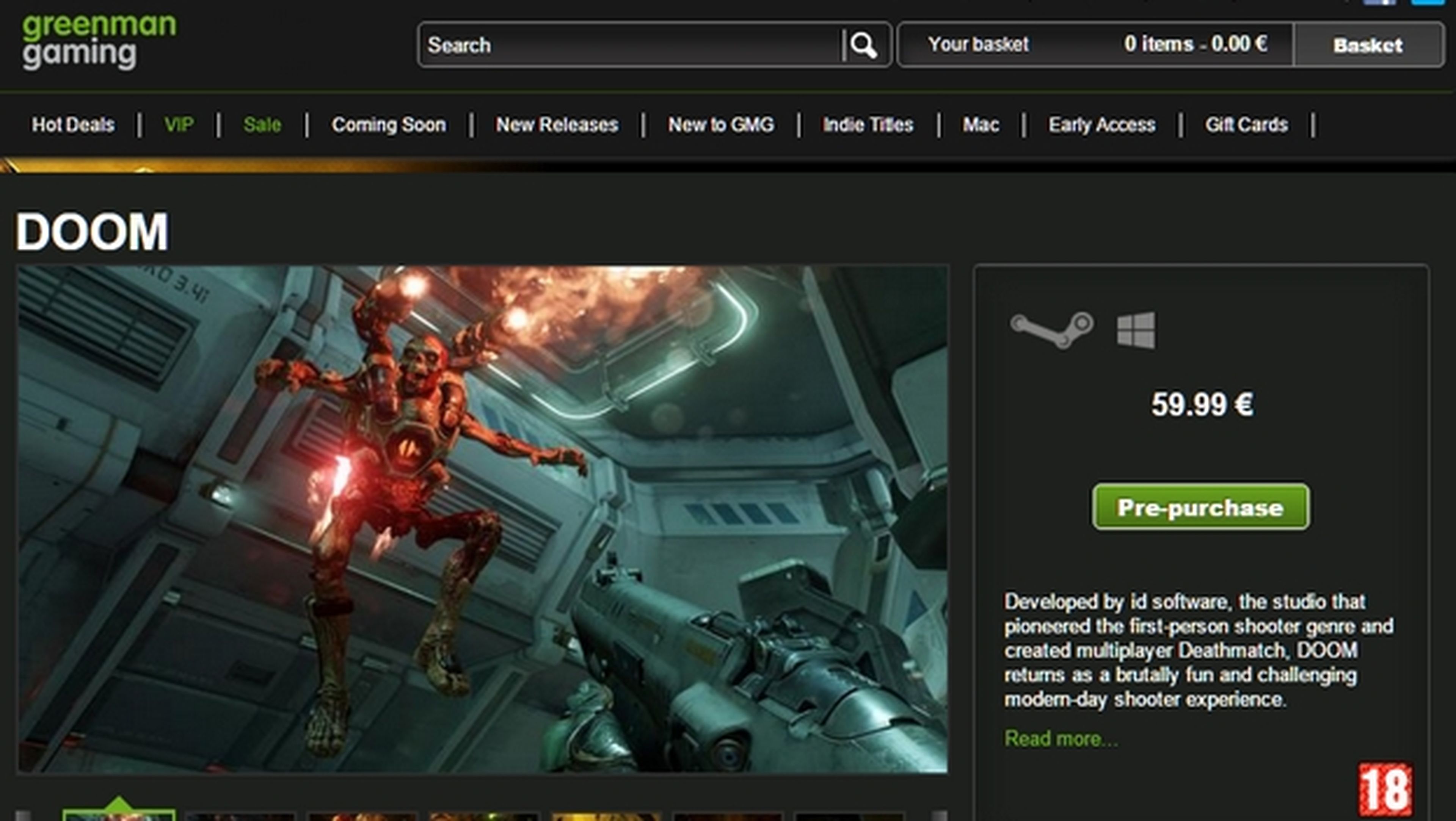Browse Indie Titles
Image resolution: width=1456 pixels, height=821 pixels.
868,124
